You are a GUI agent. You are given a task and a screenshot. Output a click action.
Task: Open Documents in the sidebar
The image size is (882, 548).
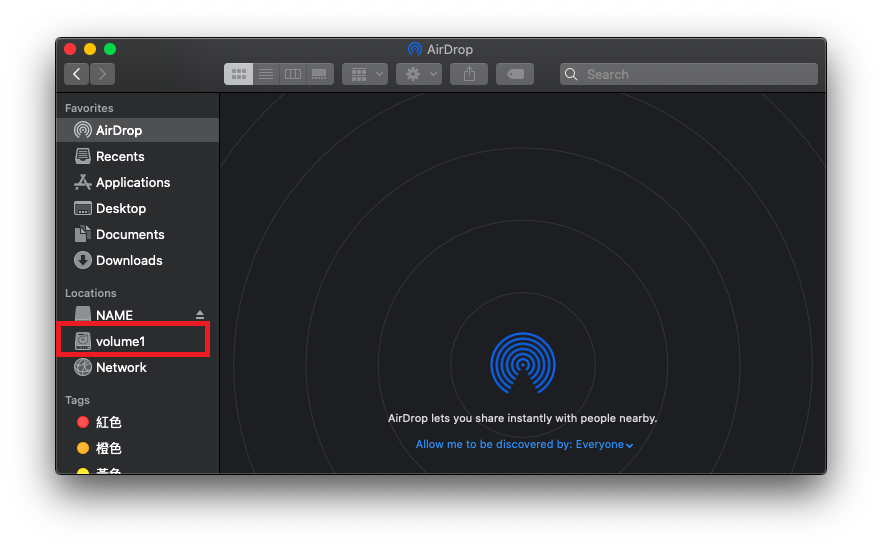[x=137, y=234]
